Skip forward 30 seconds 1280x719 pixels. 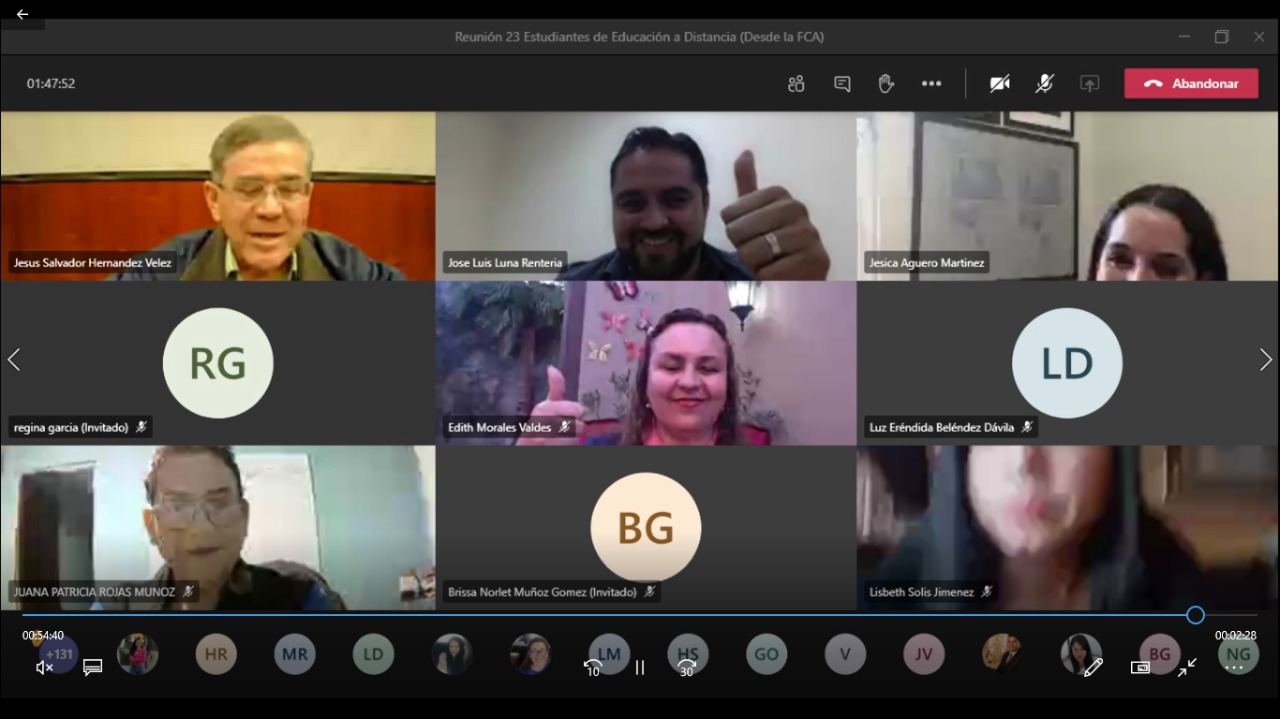[687, 667]
